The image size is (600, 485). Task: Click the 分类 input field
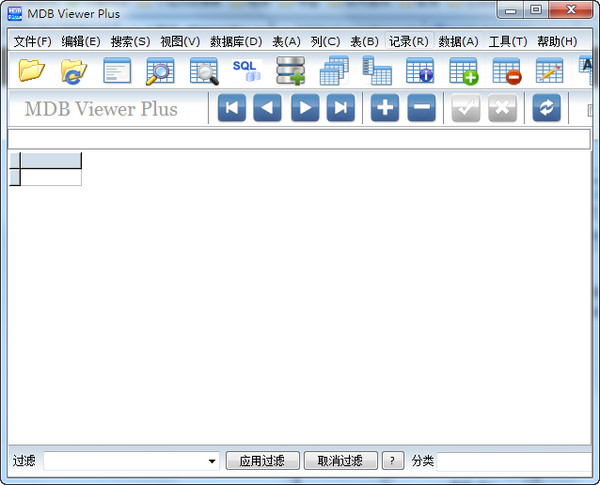(x=515, y=461)
